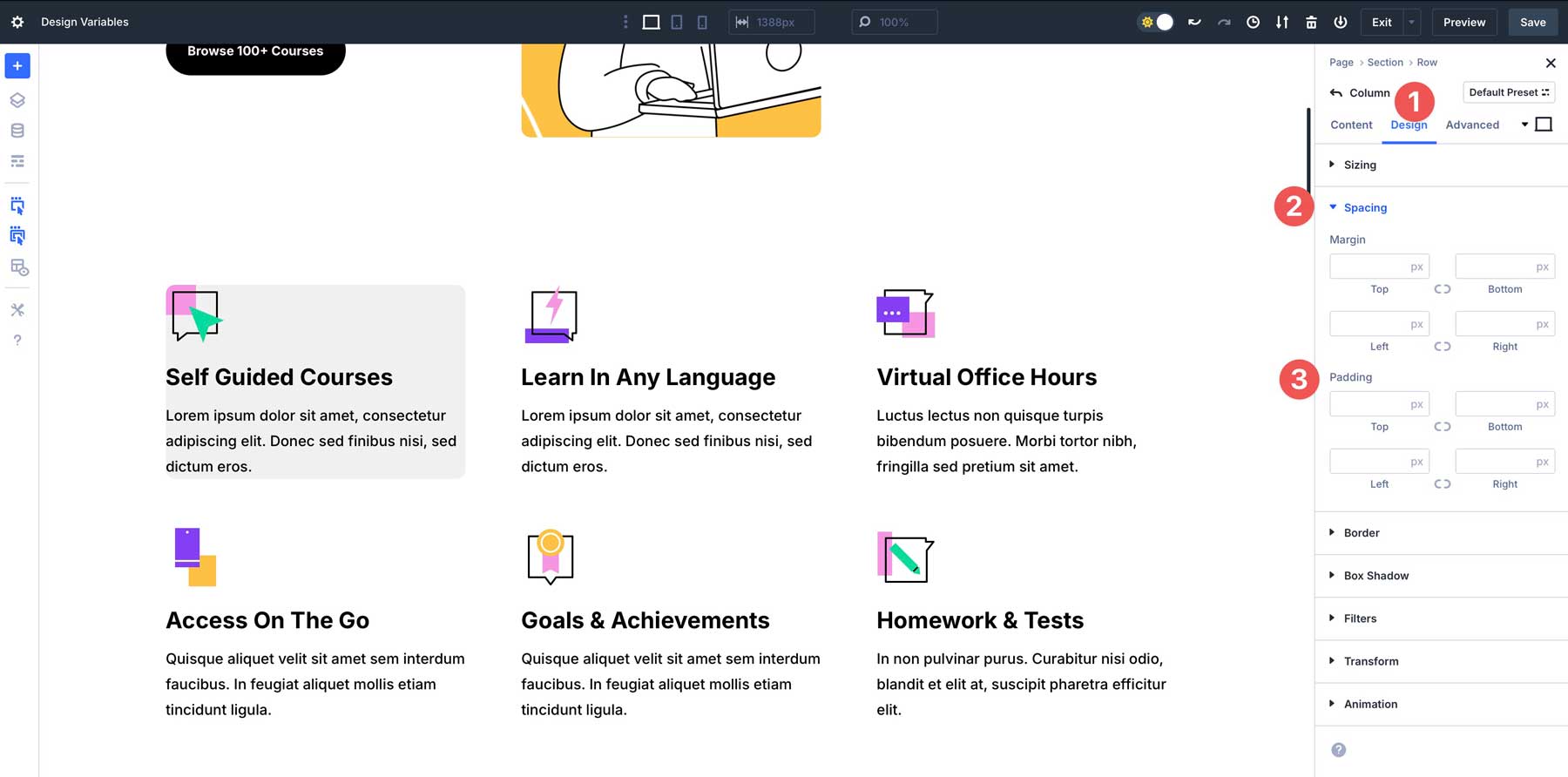
Task: Open the Default Preset dropdown
Action: [1509, 92]
